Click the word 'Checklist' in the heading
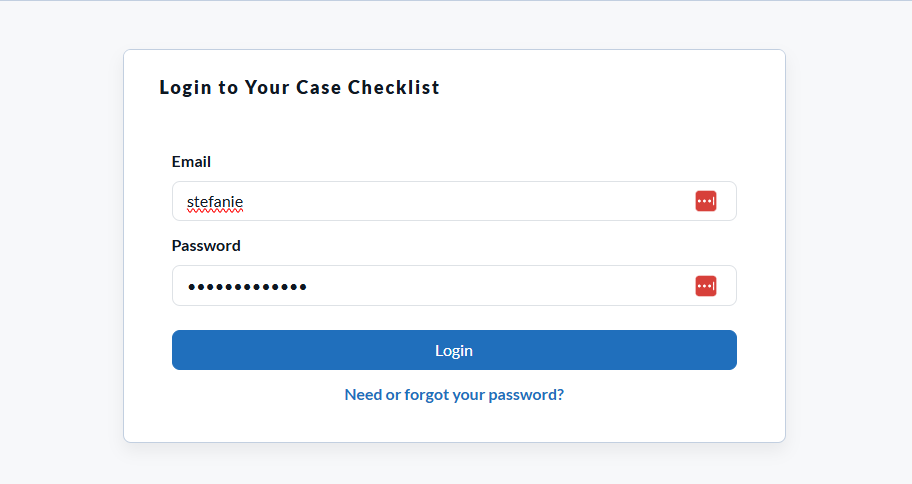The width and height of the screenshot is (912, 484). 394,87
